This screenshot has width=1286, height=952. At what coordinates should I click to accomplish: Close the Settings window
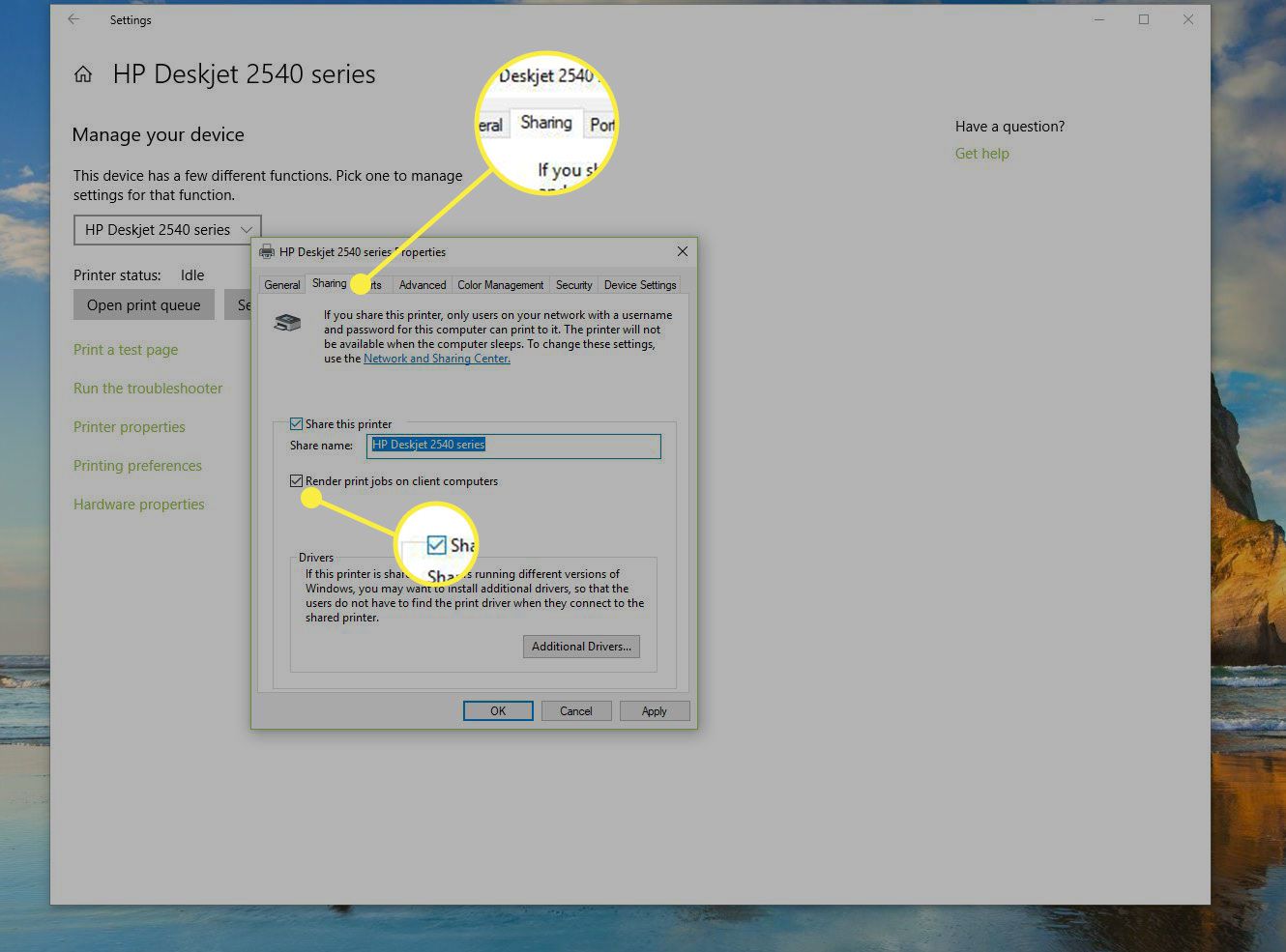(1188, 19)
